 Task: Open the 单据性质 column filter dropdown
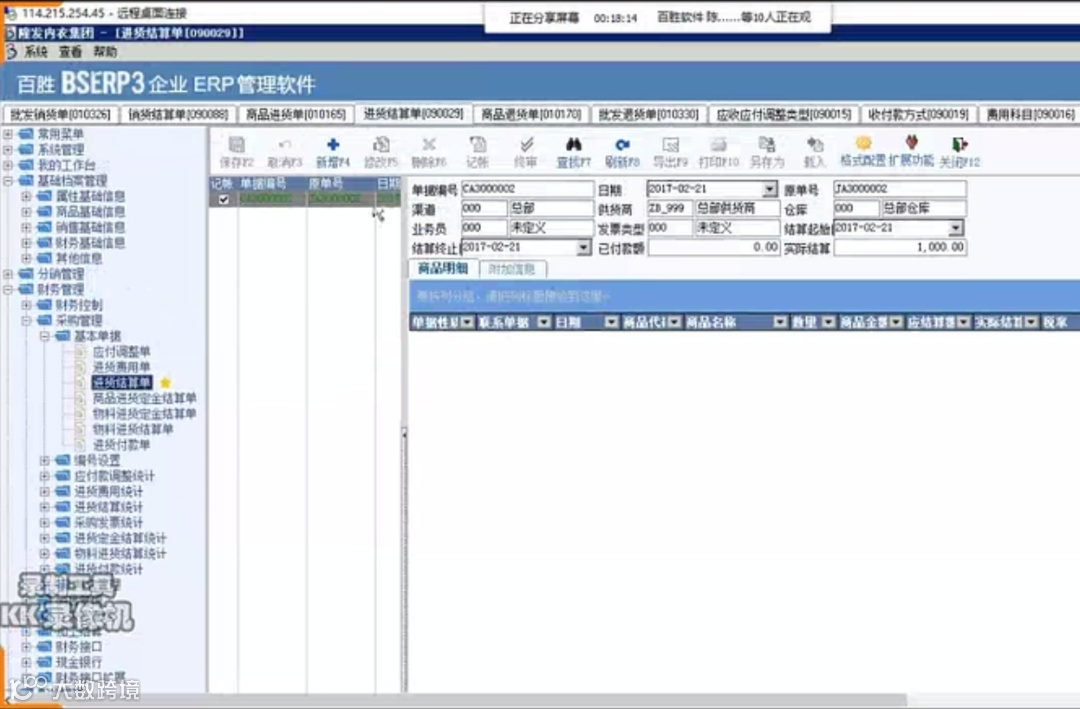click(468, 322)
